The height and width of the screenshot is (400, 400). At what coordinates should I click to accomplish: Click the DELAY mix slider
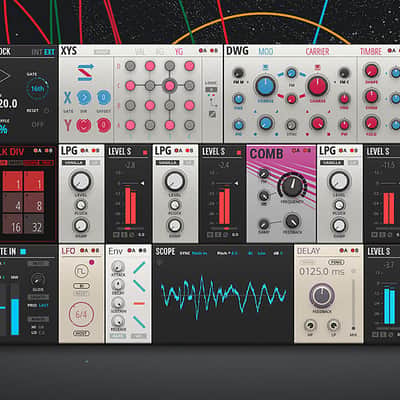tap(353, 305)
